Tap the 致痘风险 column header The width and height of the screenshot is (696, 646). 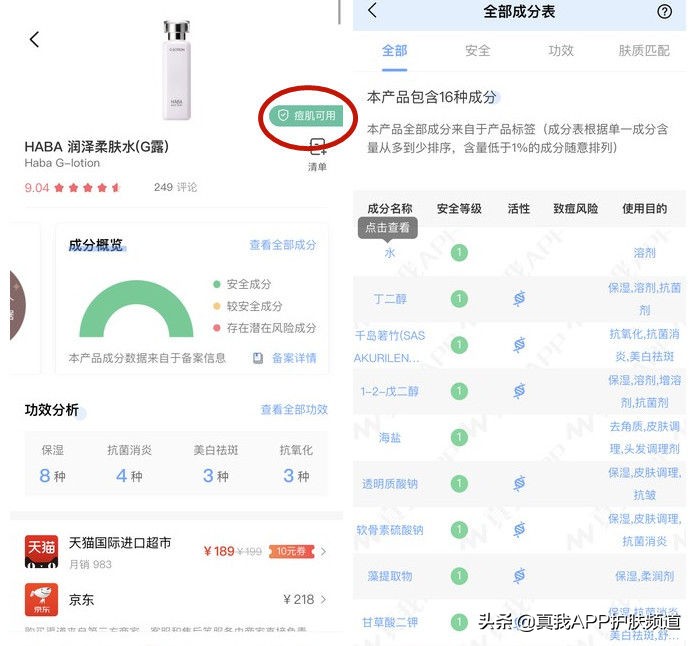(x=576, y=208)
